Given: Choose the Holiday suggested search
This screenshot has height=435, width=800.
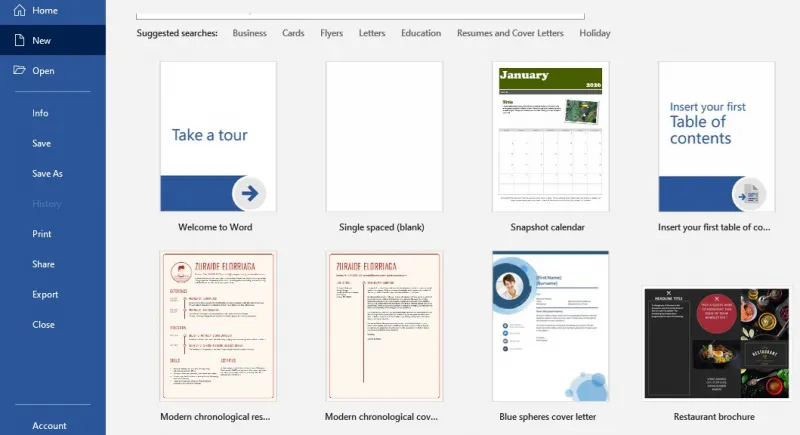Looking at the screenshot, I should click(595, 33).
